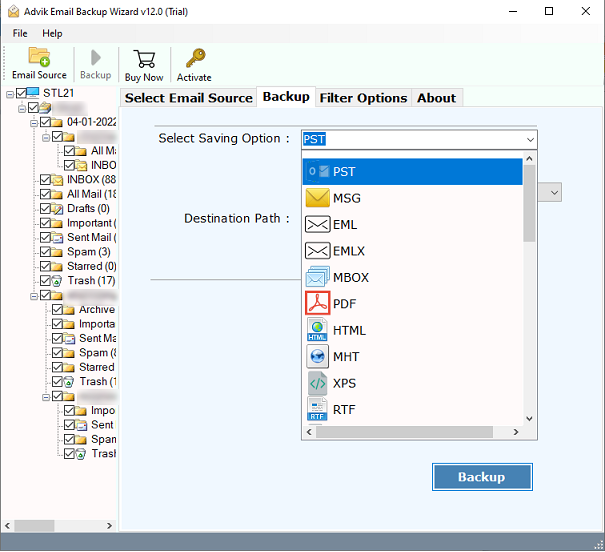Select the HTML globe file icon

click(x=318, y=330)
